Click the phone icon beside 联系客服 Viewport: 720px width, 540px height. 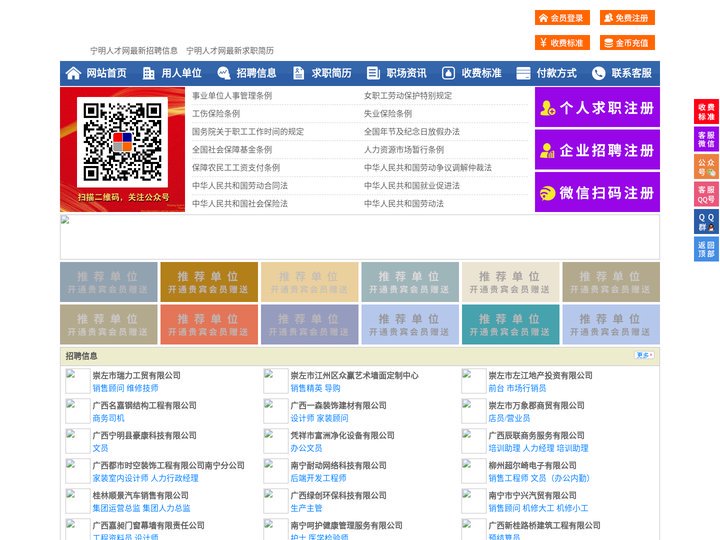598,73
